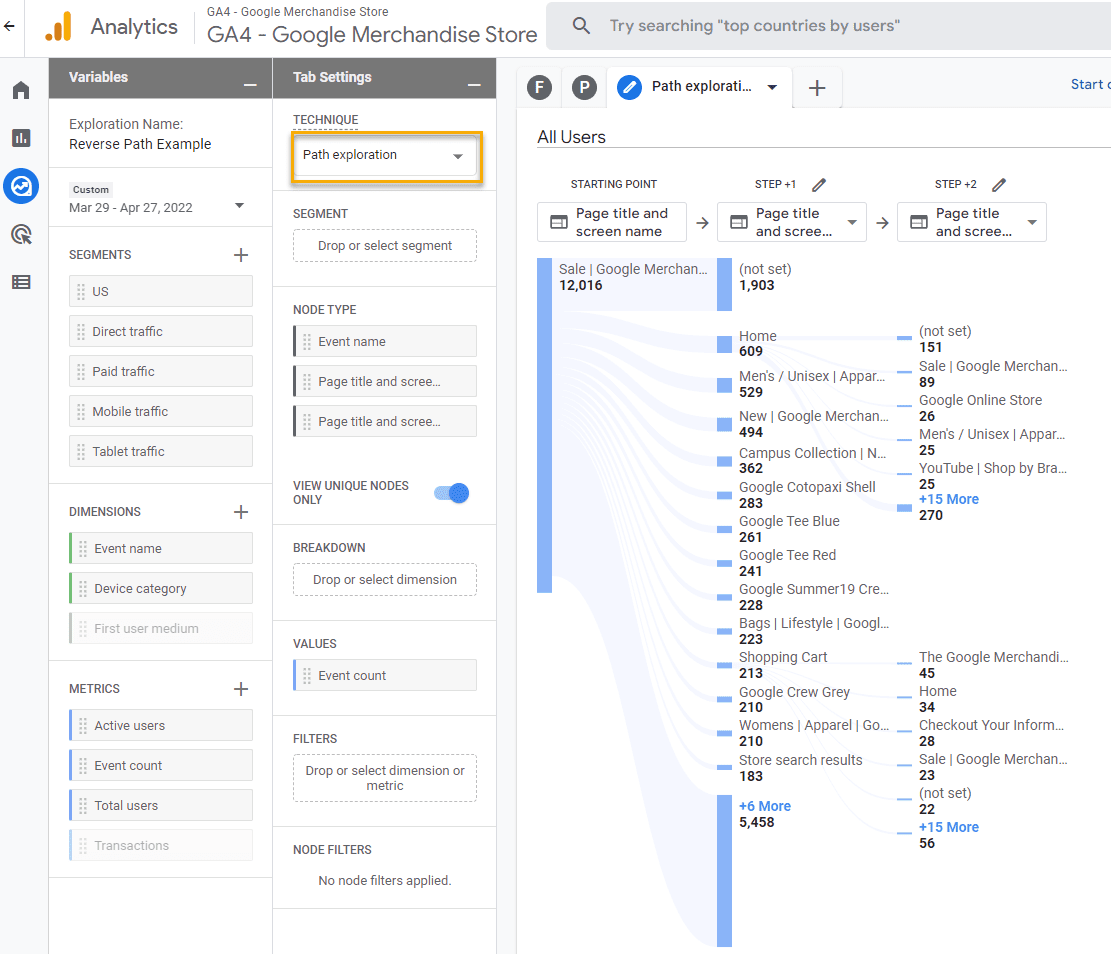Image resolution: width=1111 pixels, height=954 pixels.
Task: Collapse the Variables panel
Action: [x=250, y=84]
